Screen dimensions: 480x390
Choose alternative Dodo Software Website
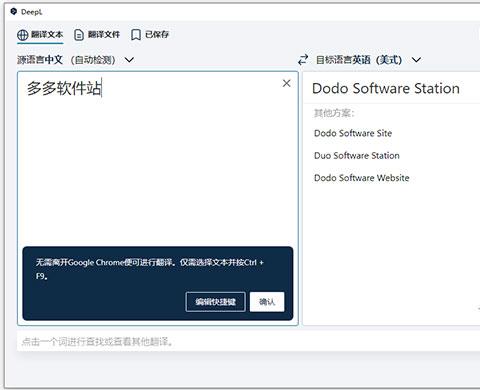[362, 178]
